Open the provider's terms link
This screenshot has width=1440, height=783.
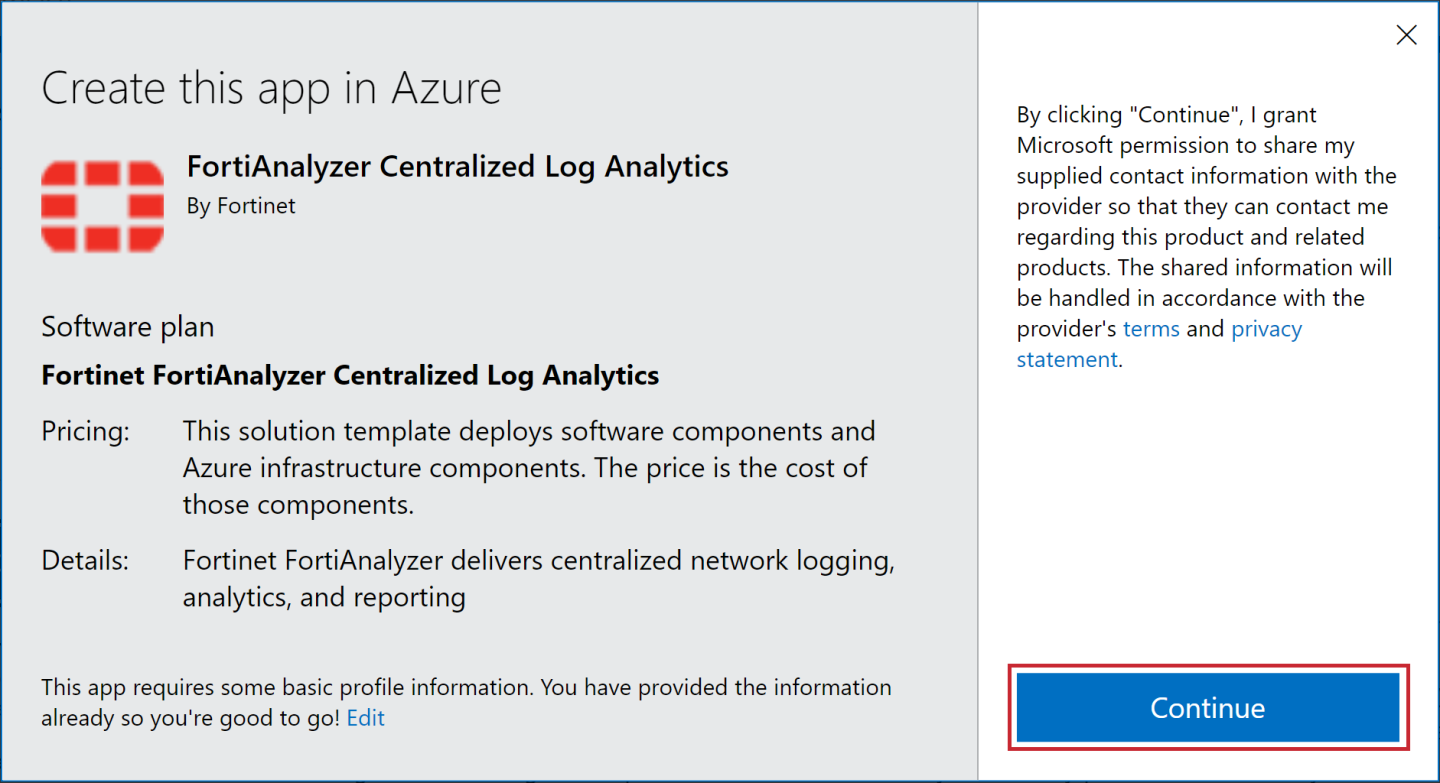point(1151,329)
